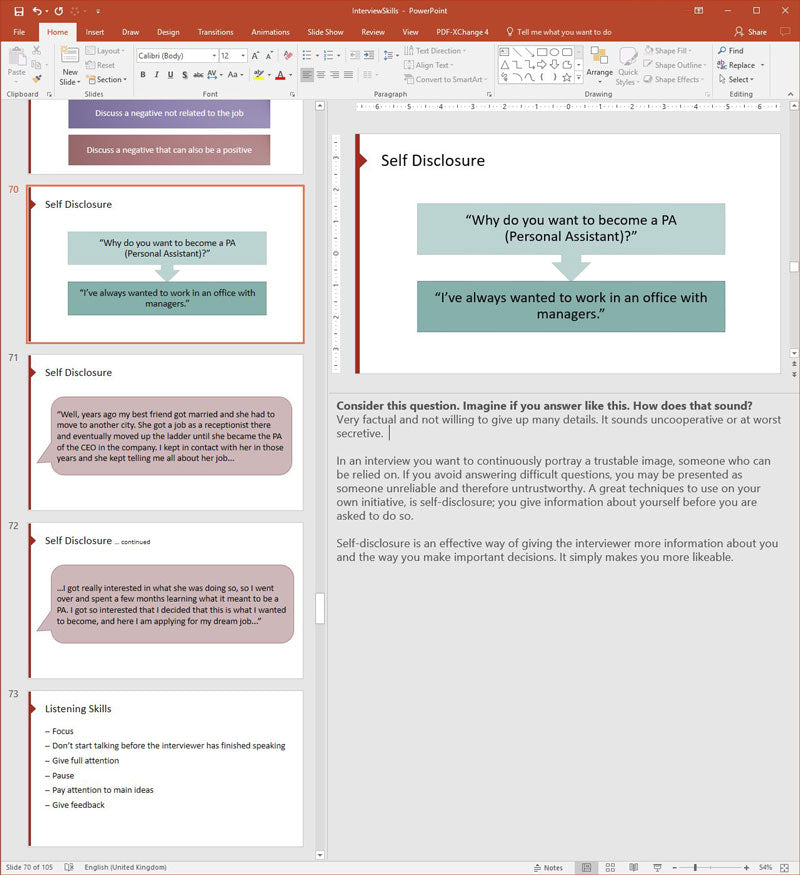Open the Line Spacing dropdown
The width and height of the screenshot is (800, 875).
pyautogui.click(x=391, y=55)
